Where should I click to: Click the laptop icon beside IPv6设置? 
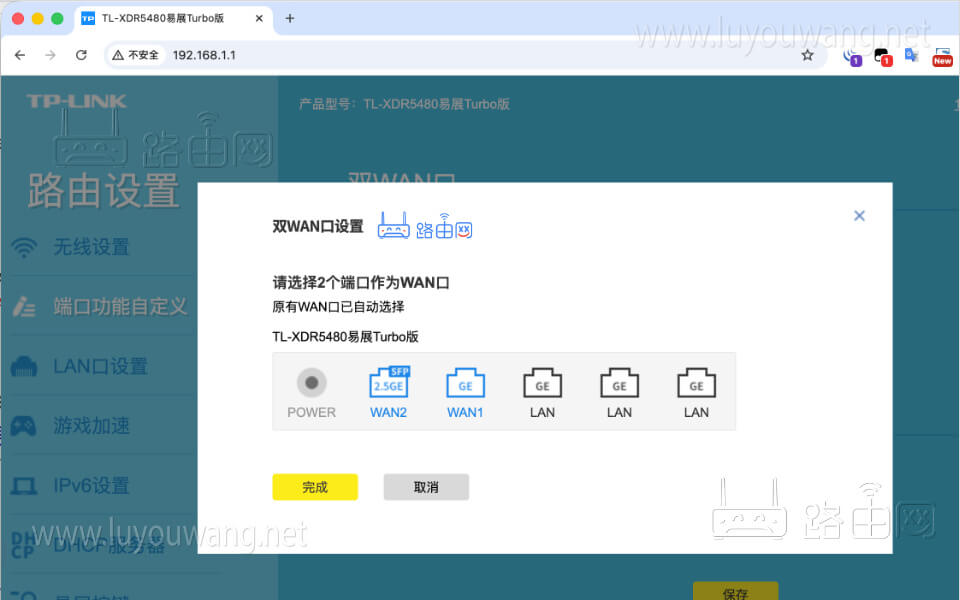[24, 486]
